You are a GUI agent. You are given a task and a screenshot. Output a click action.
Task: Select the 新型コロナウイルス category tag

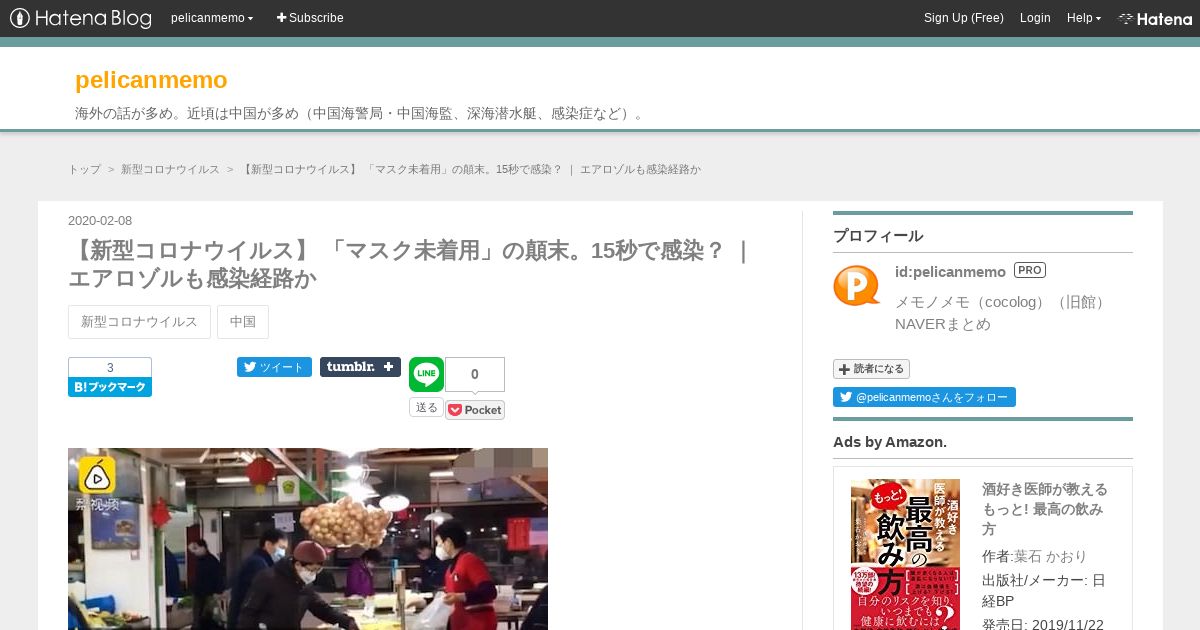point(139,322)
